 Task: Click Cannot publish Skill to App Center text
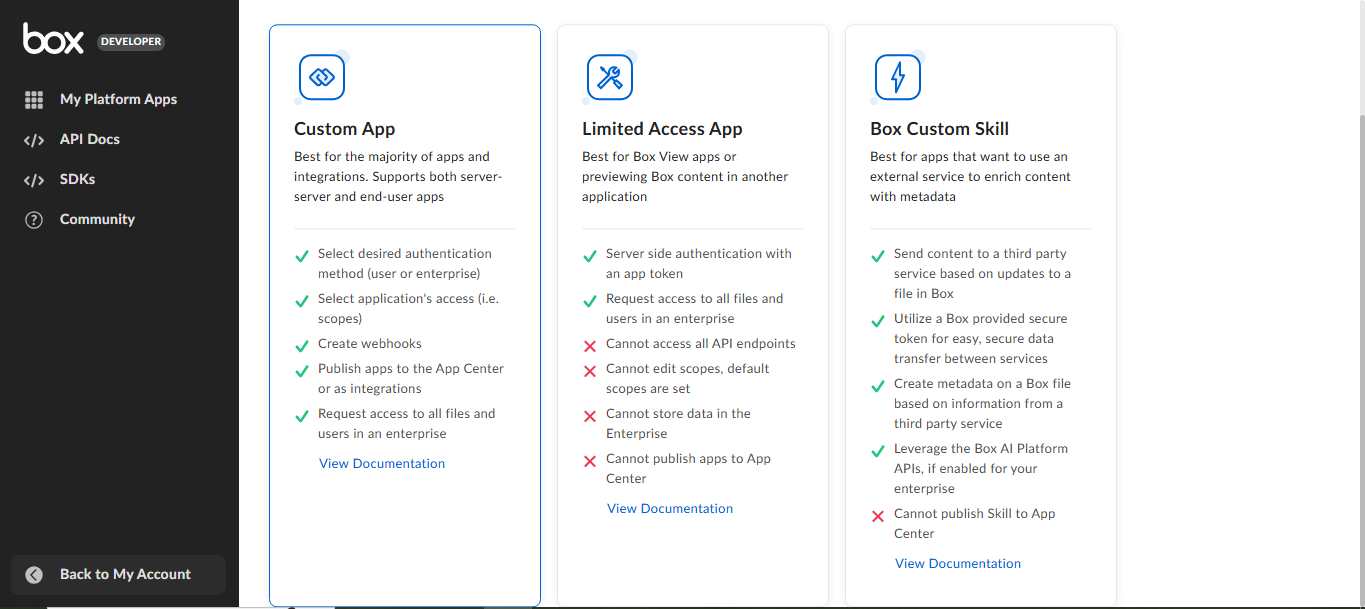pos(975,523)
